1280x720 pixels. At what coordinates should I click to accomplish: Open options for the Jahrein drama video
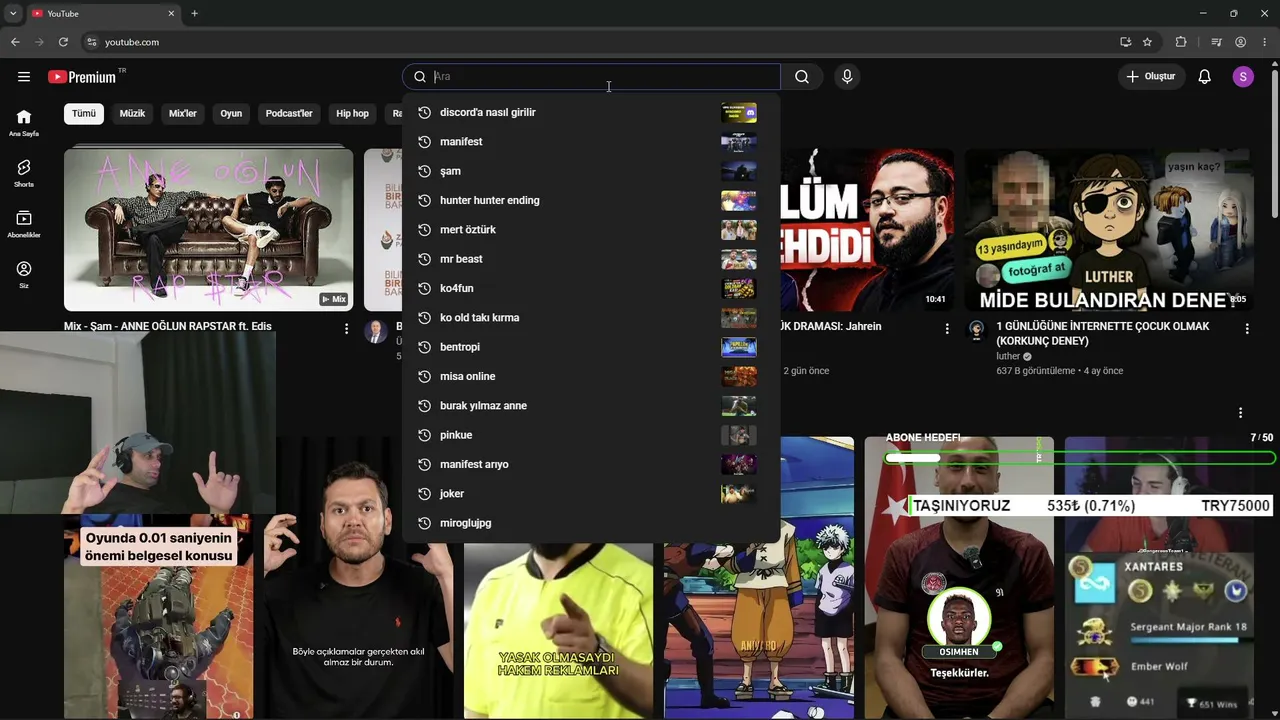[947, 328]
